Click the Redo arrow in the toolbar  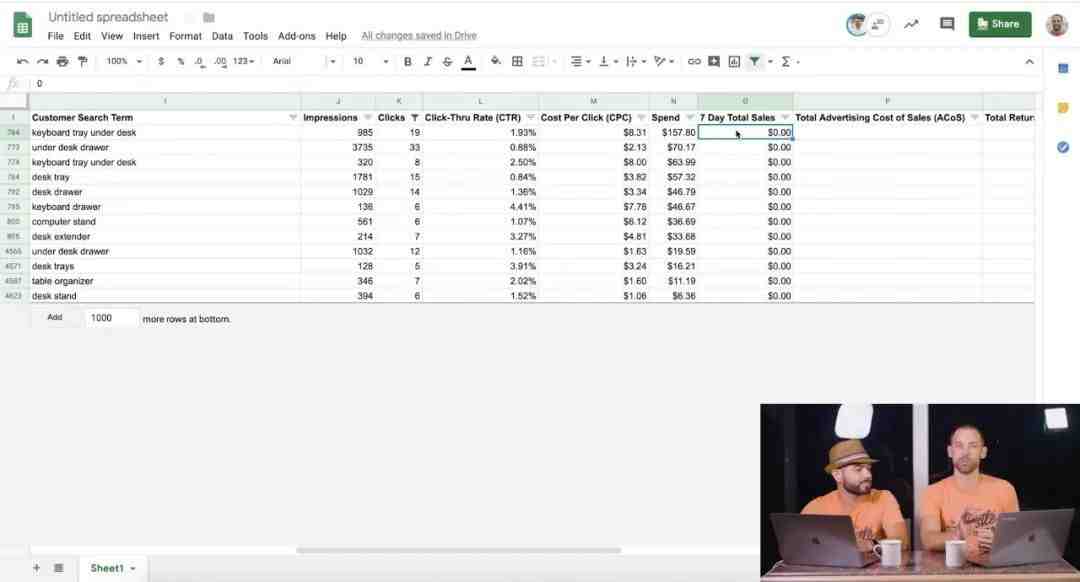coord(43,61)
